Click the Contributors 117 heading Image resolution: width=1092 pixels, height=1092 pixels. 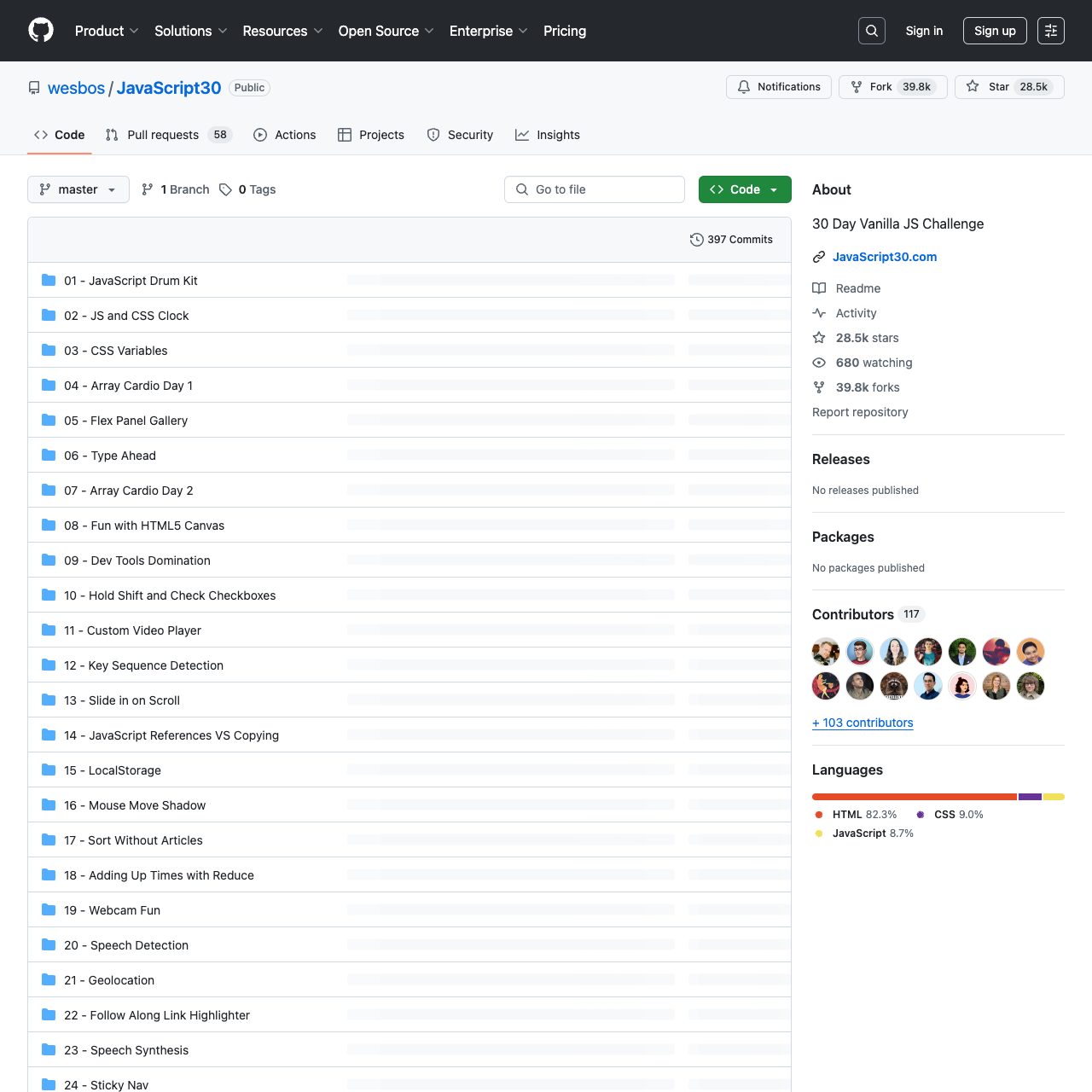pos(868,614)
